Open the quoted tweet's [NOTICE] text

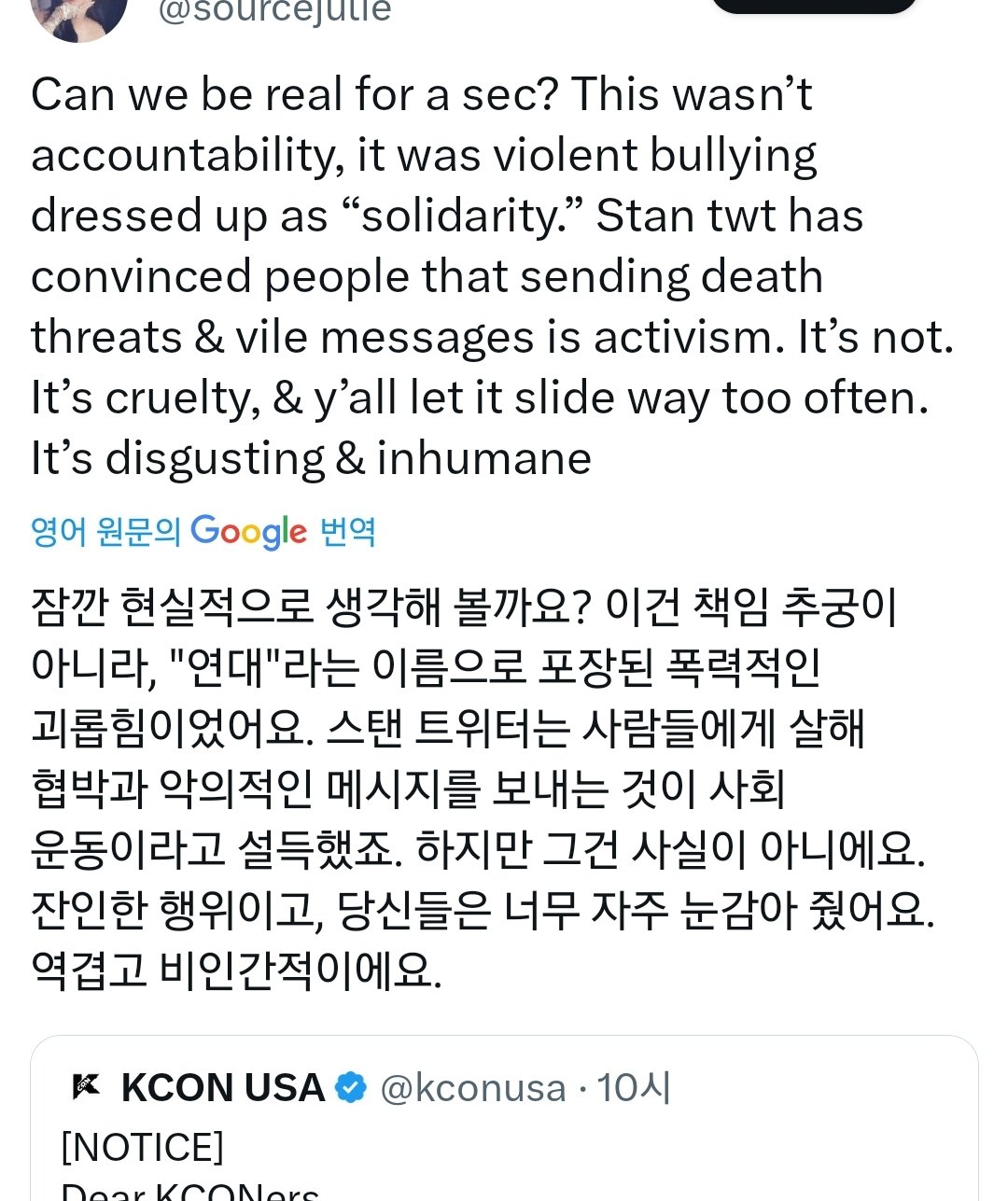142,1147
